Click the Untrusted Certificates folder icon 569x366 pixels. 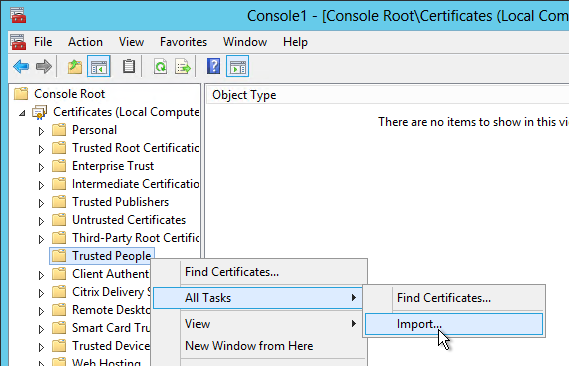point(59,220)
